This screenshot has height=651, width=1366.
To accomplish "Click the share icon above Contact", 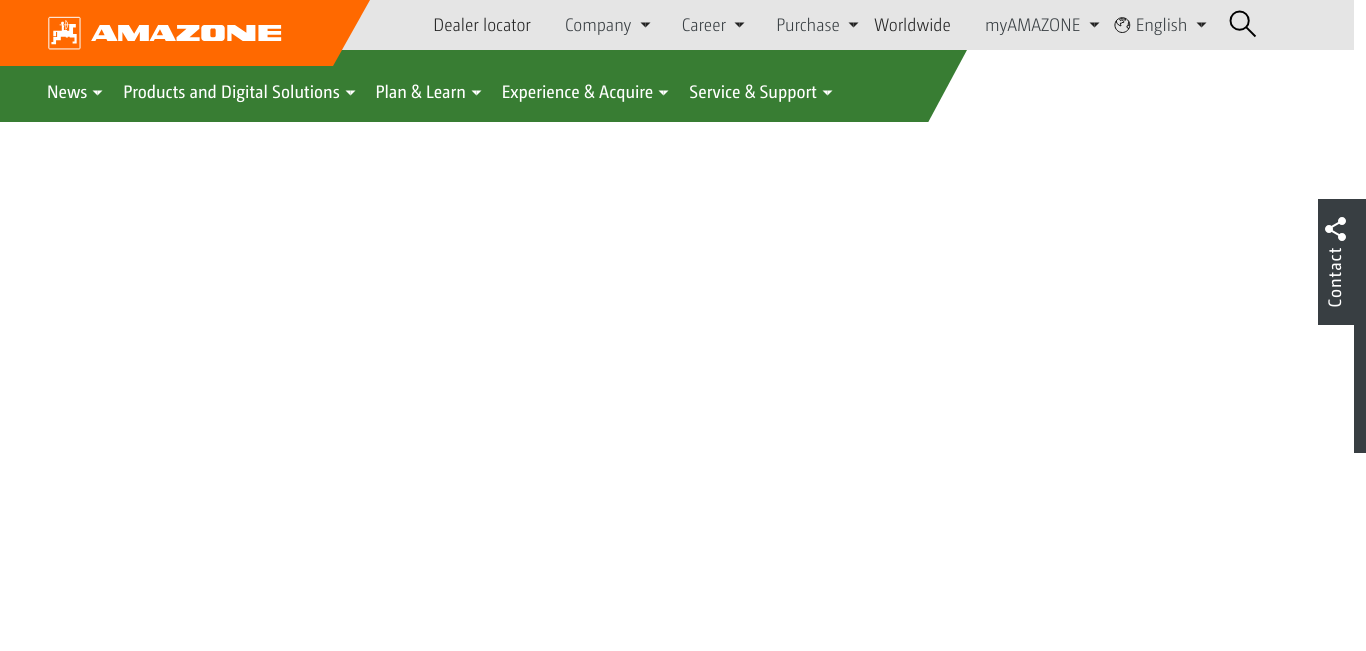I will pos(1335,229).
